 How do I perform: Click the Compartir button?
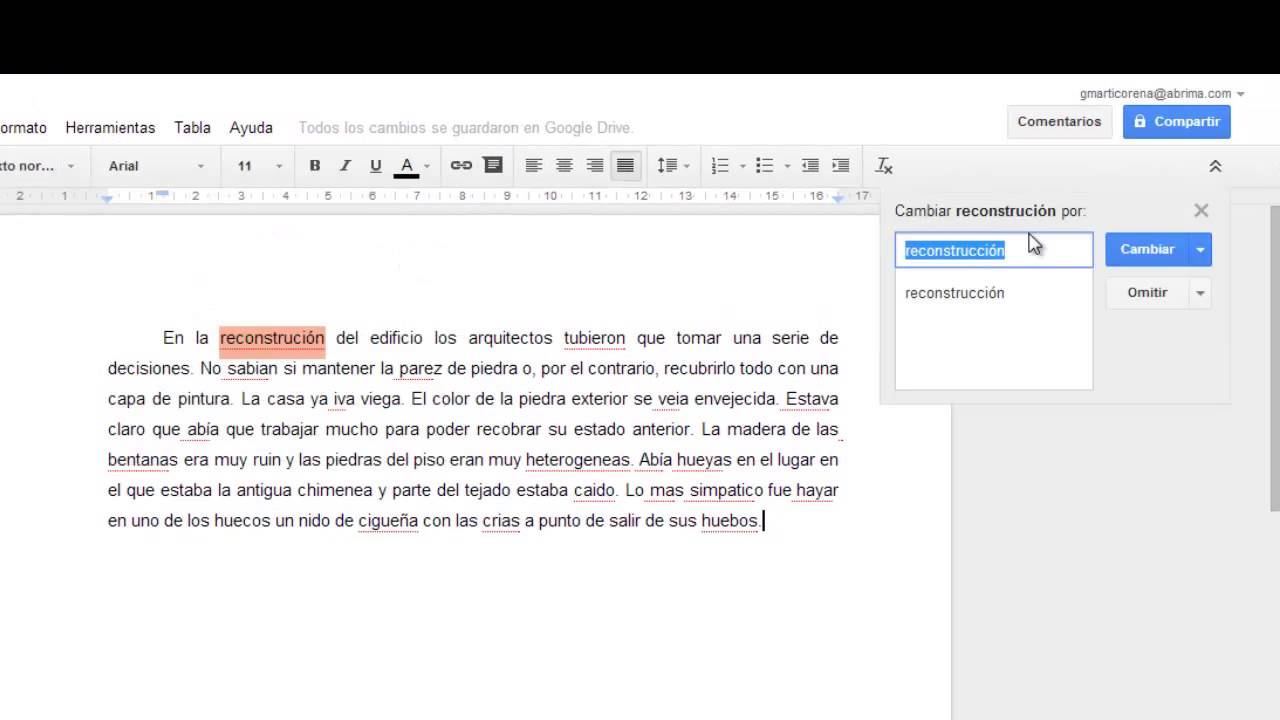coord(1177,121)
